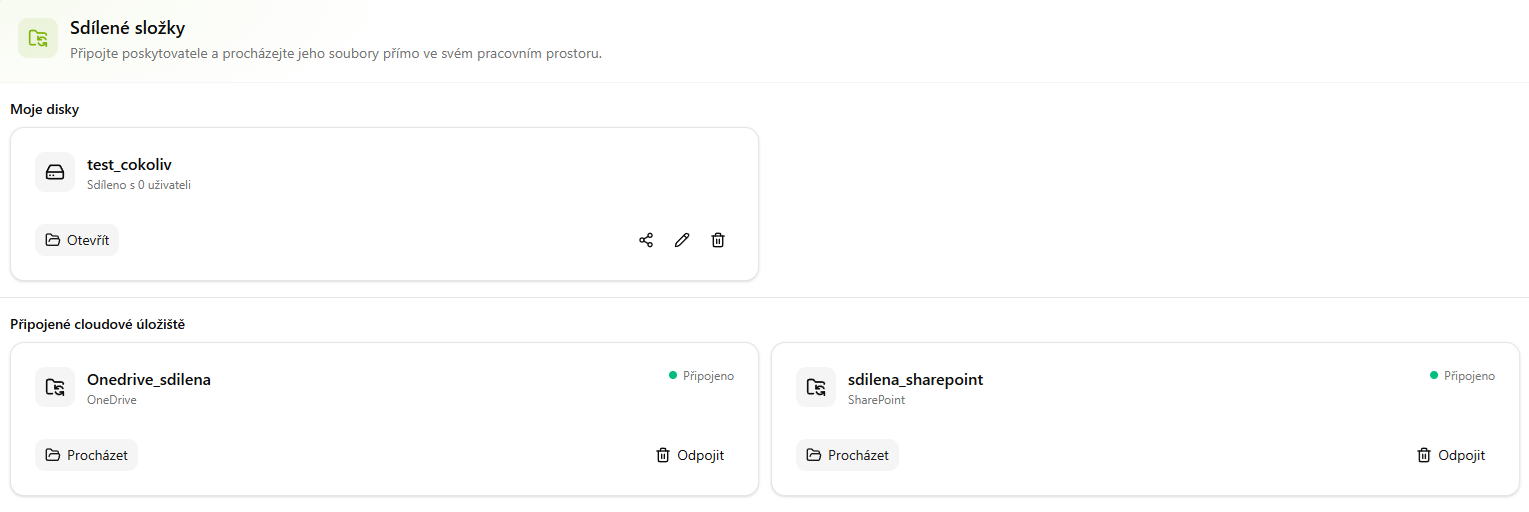Image resolution: width=1529 pixels, height=512 pixels.
Task: Disconnect sdilena_sharepoint via Odpojit
Action: [1451, 455]
